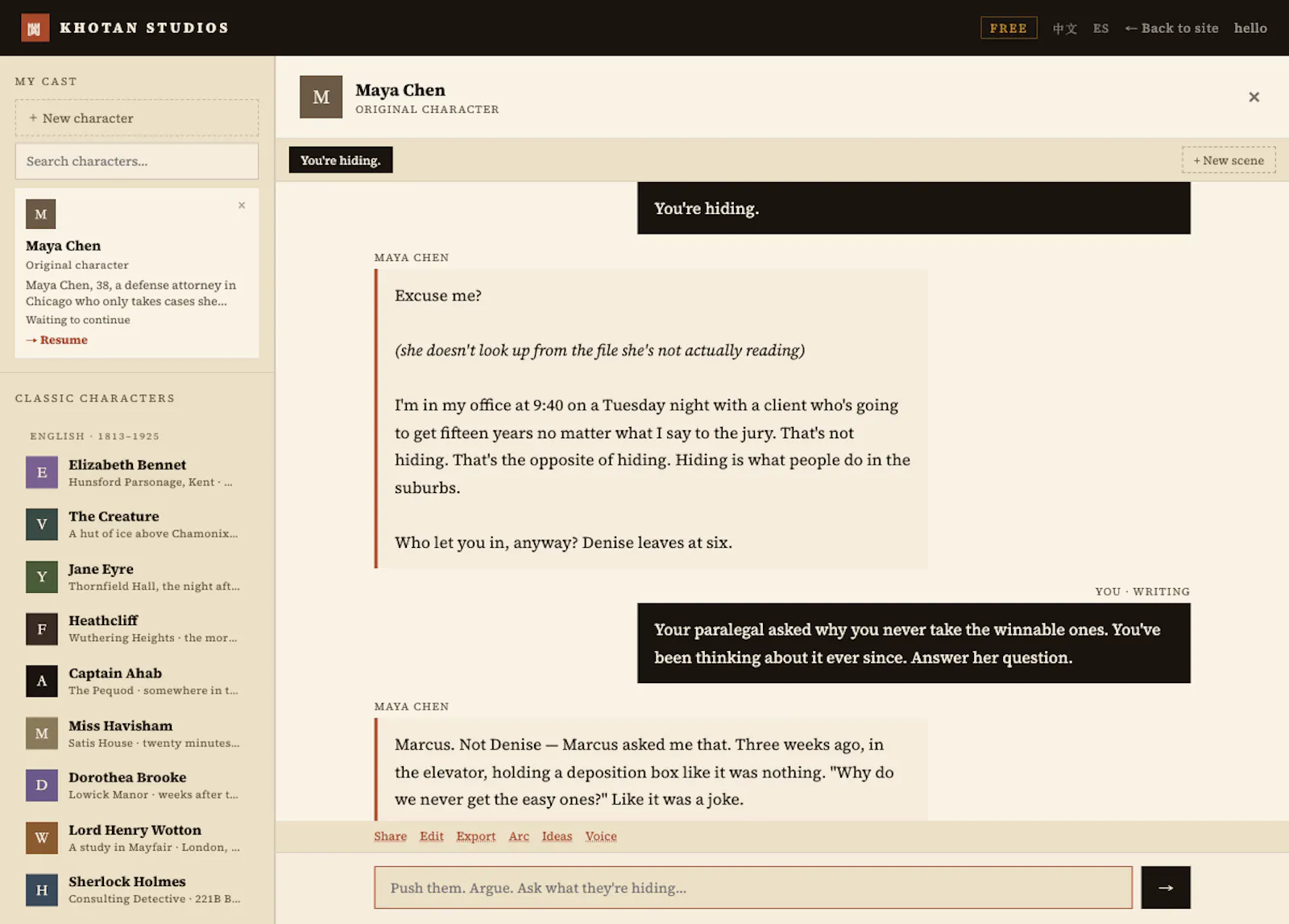Open Export option
Screen dimensions: 1289x924
pos(476,836)
